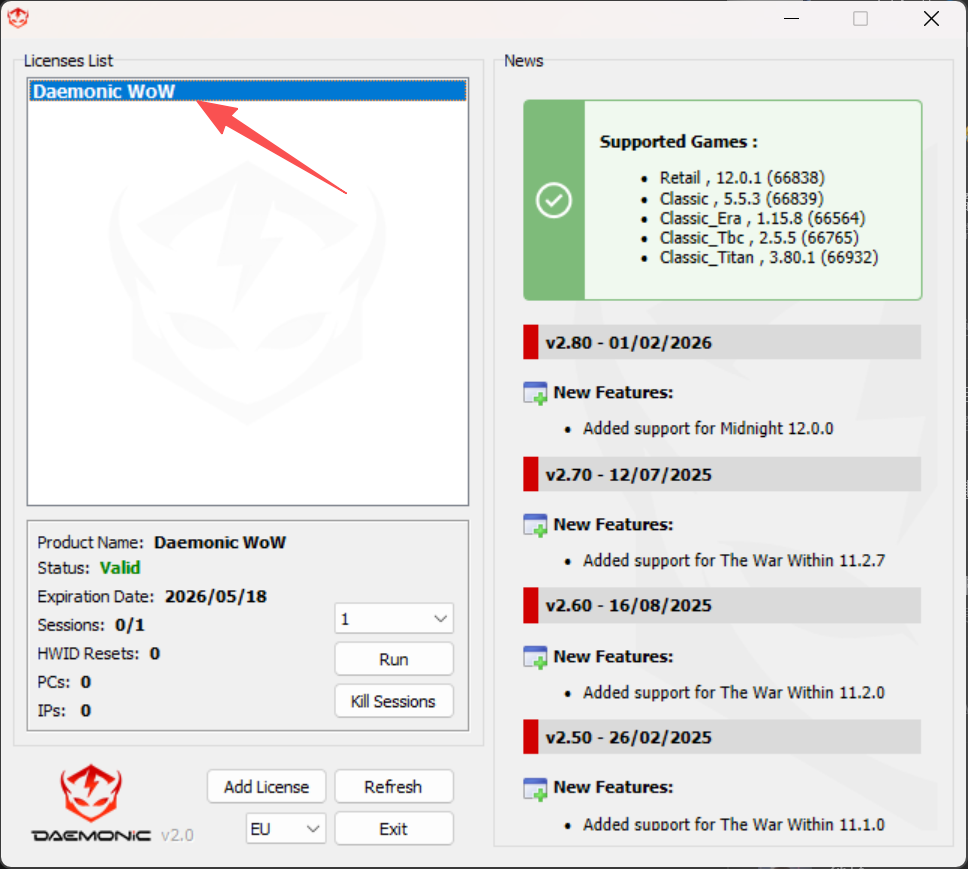
Task: Click the v2.70 - 12/07/2025 header
Action: (722, 475)
